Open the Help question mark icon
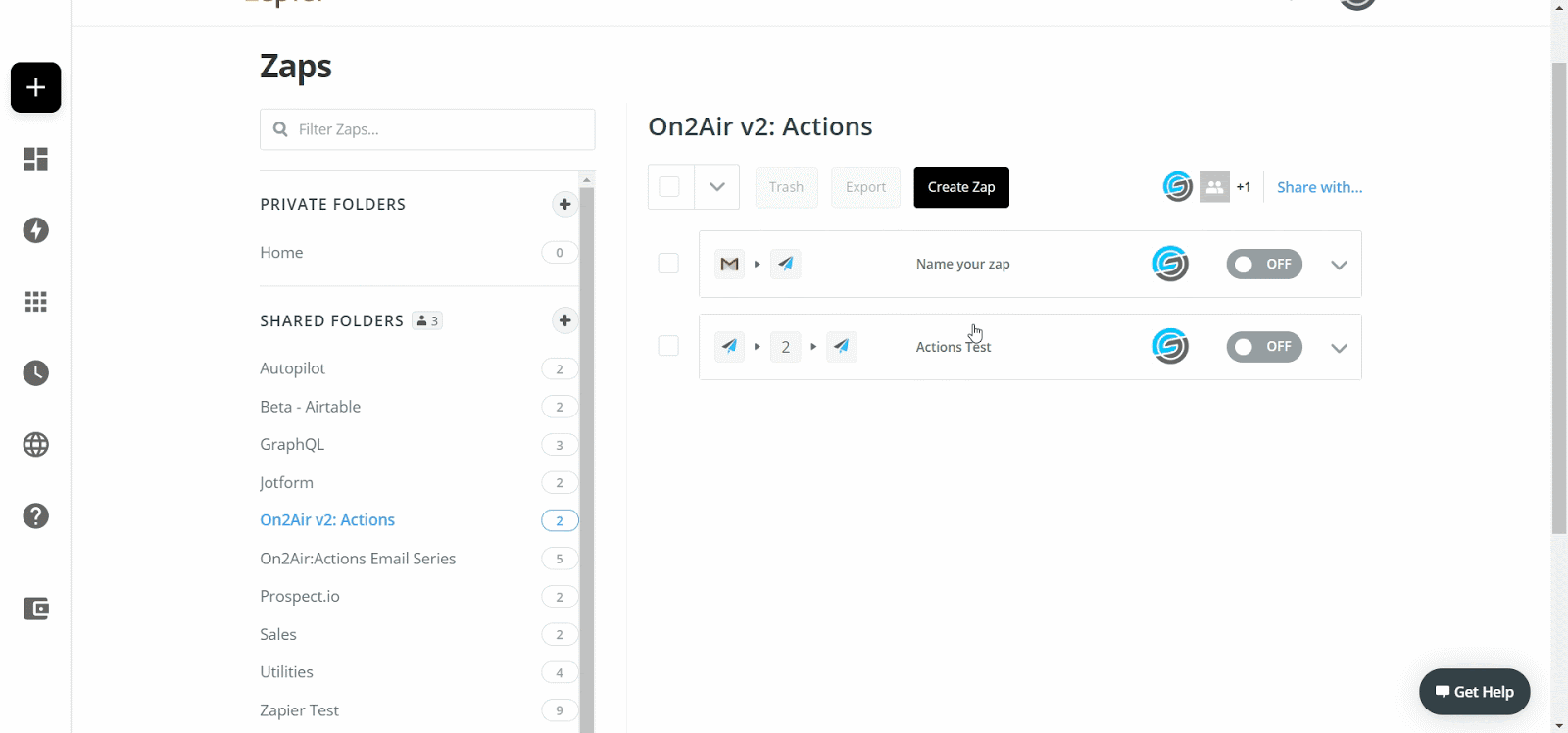The width and height of the screenshot is (1568, 733). tap(36, 516)
